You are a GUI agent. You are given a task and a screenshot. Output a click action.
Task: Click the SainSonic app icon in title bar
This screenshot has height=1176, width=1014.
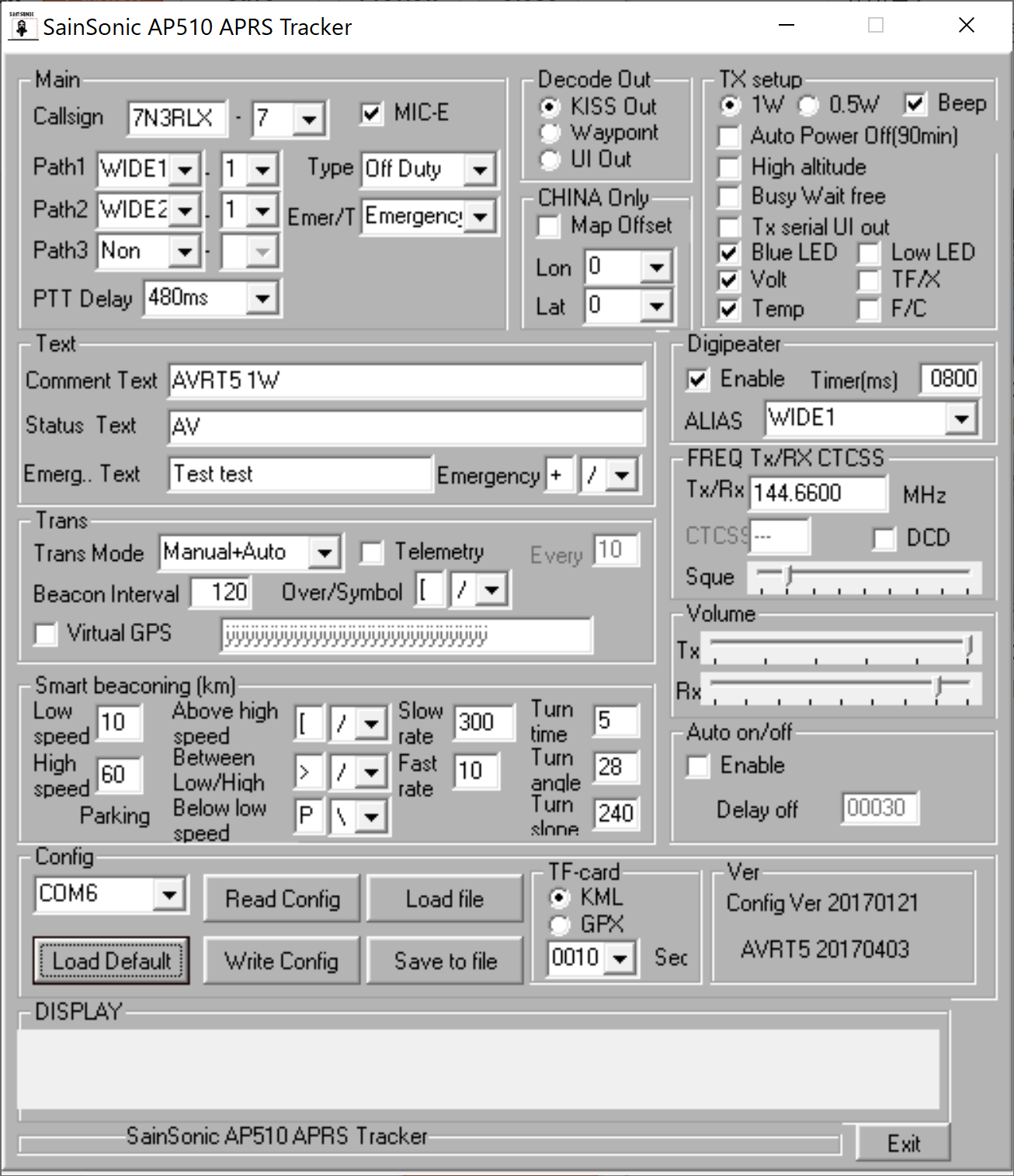[23, 27]
